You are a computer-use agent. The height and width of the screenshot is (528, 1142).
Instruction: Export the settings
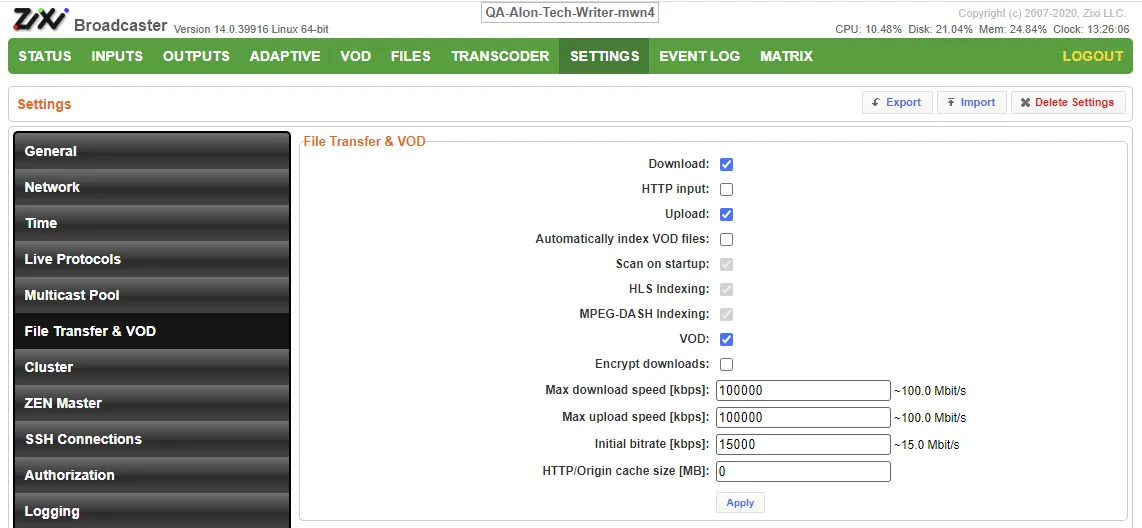point(897,103)
